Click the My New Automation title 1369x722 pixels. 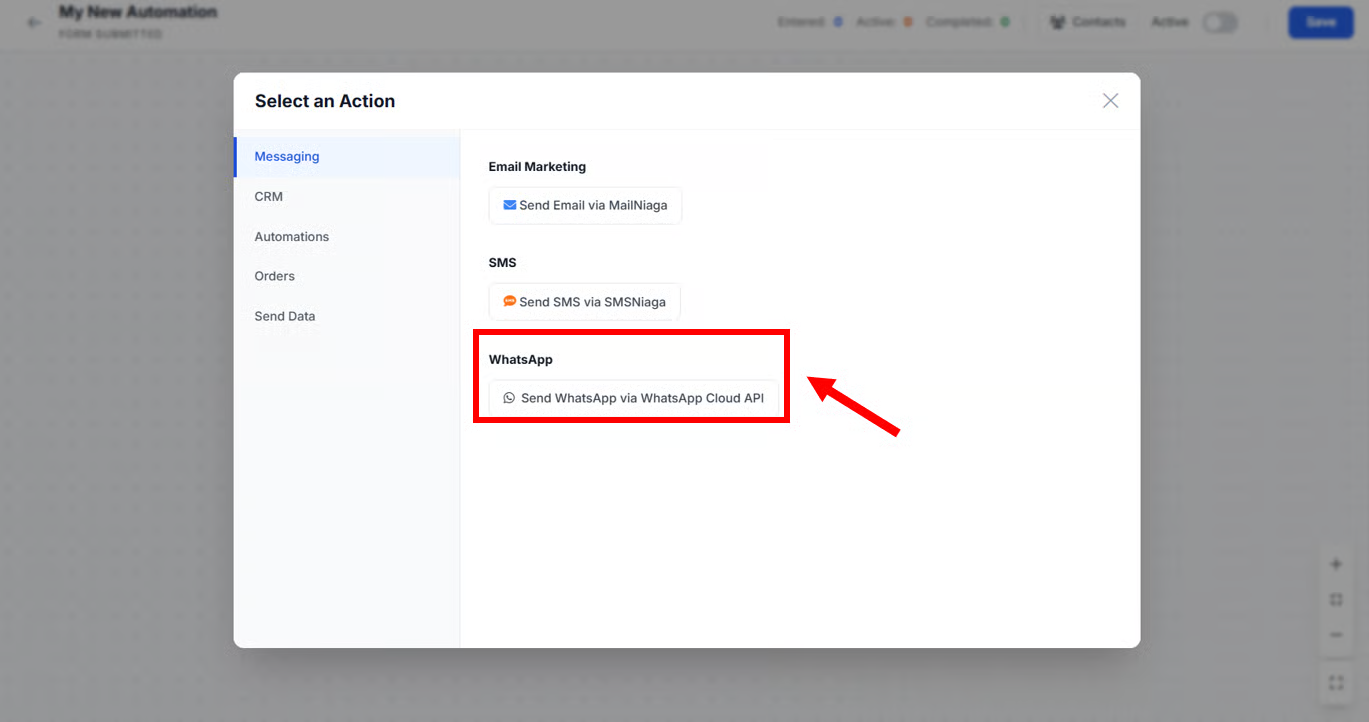[x=138, y=12]
